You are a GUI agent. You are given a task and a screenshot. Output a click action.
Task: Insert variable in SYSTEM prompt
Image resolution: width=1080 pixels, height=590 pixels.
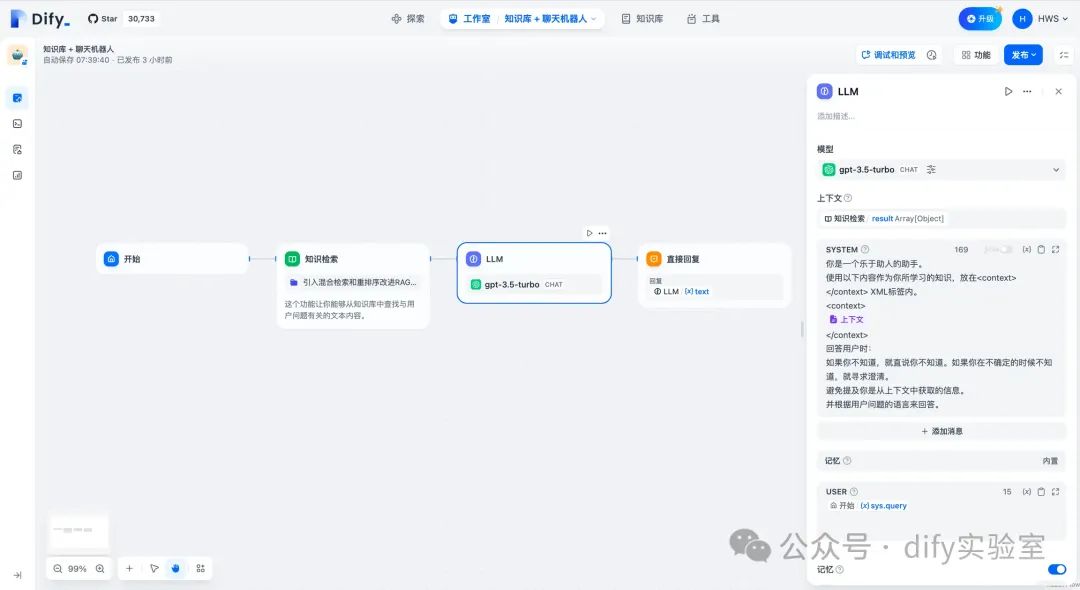[1026, 249]
